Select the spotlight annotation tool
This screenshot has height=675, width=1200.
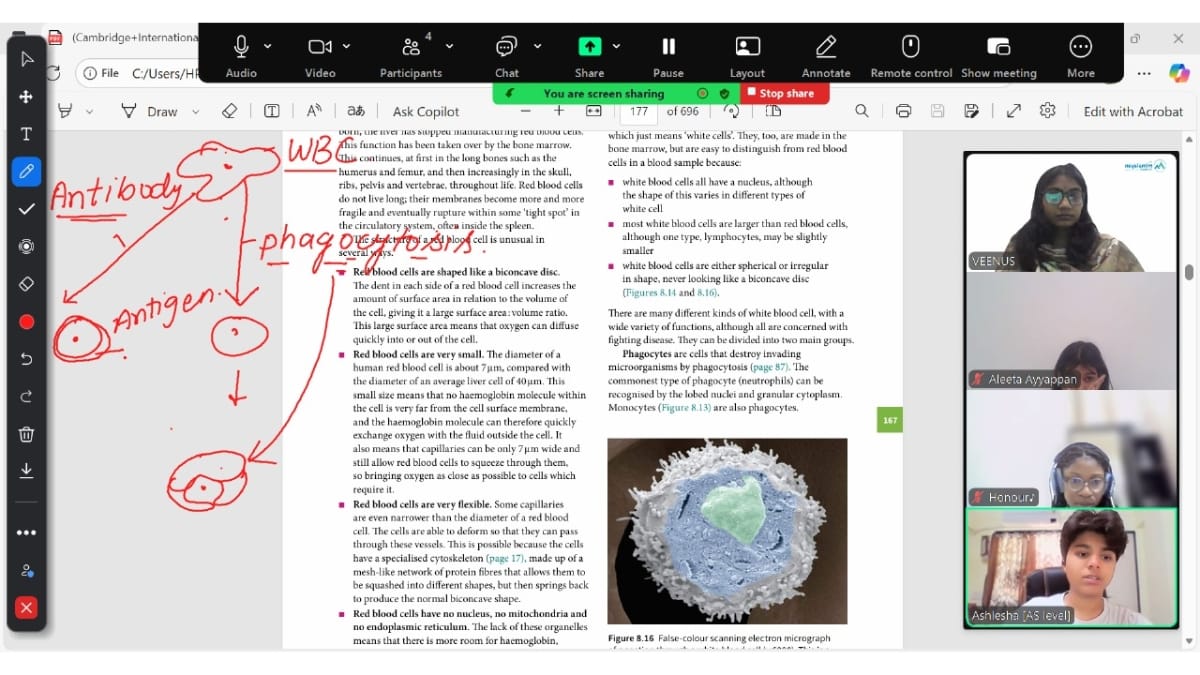pyautogui.click(x=26, y=246)
